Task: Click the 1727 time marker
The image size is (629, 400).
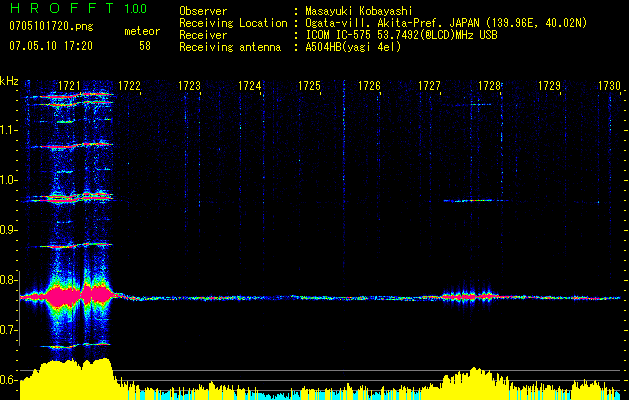Action: (x=429, y=86)
